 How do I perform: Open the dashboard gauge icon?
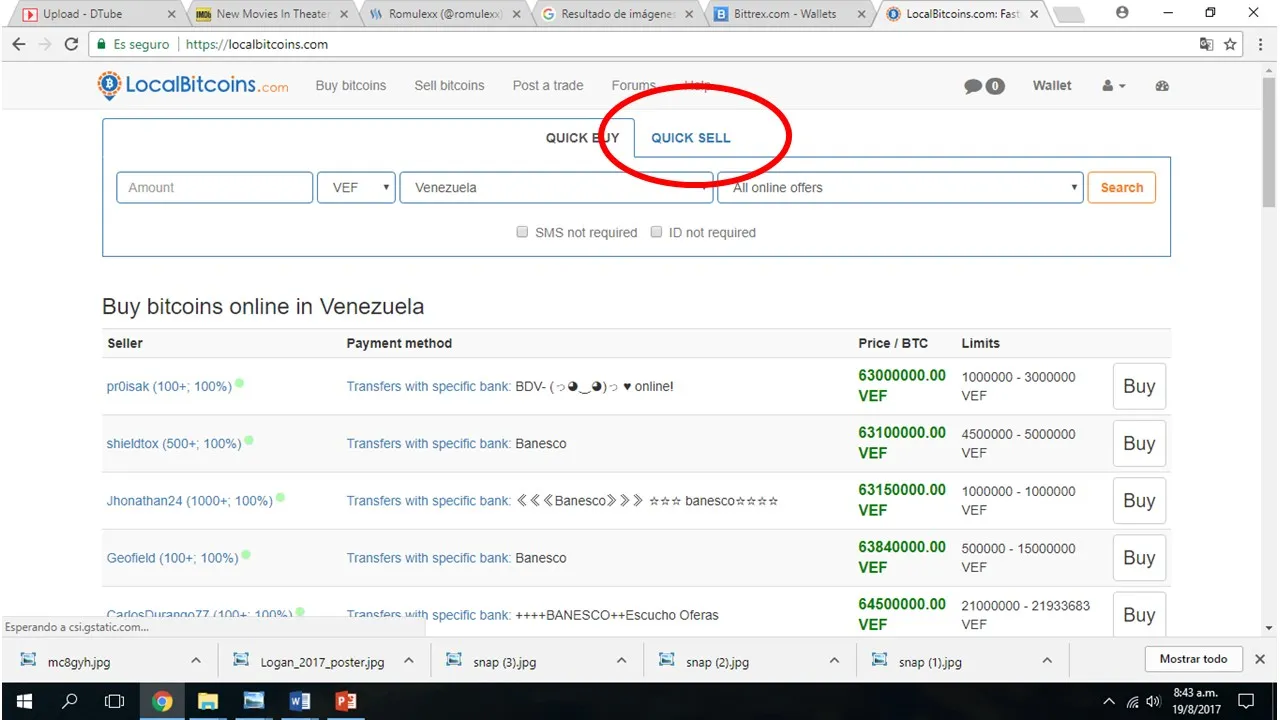(1162, 86)
